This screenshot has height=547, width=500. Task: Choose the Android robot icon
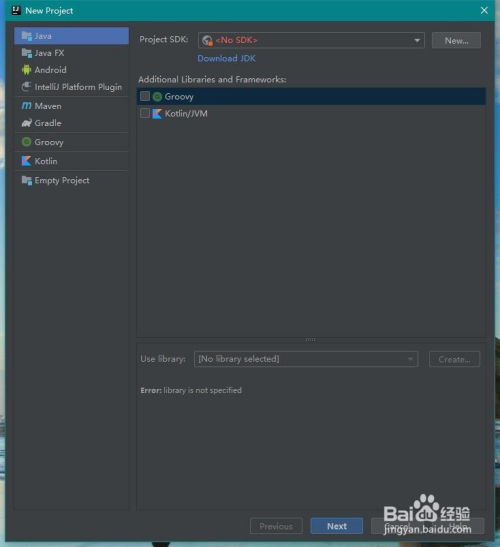pos(27,70)
